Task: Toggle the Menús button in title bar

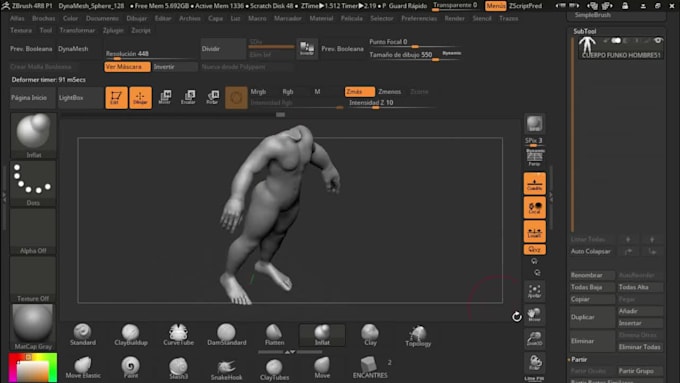Action: [495, 6]
